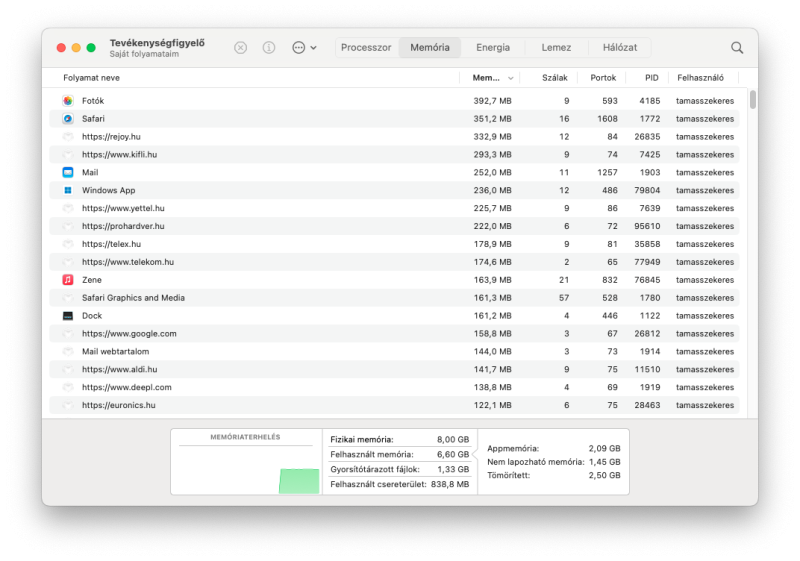Click the search magnifier icon

[x=737, y=47]
